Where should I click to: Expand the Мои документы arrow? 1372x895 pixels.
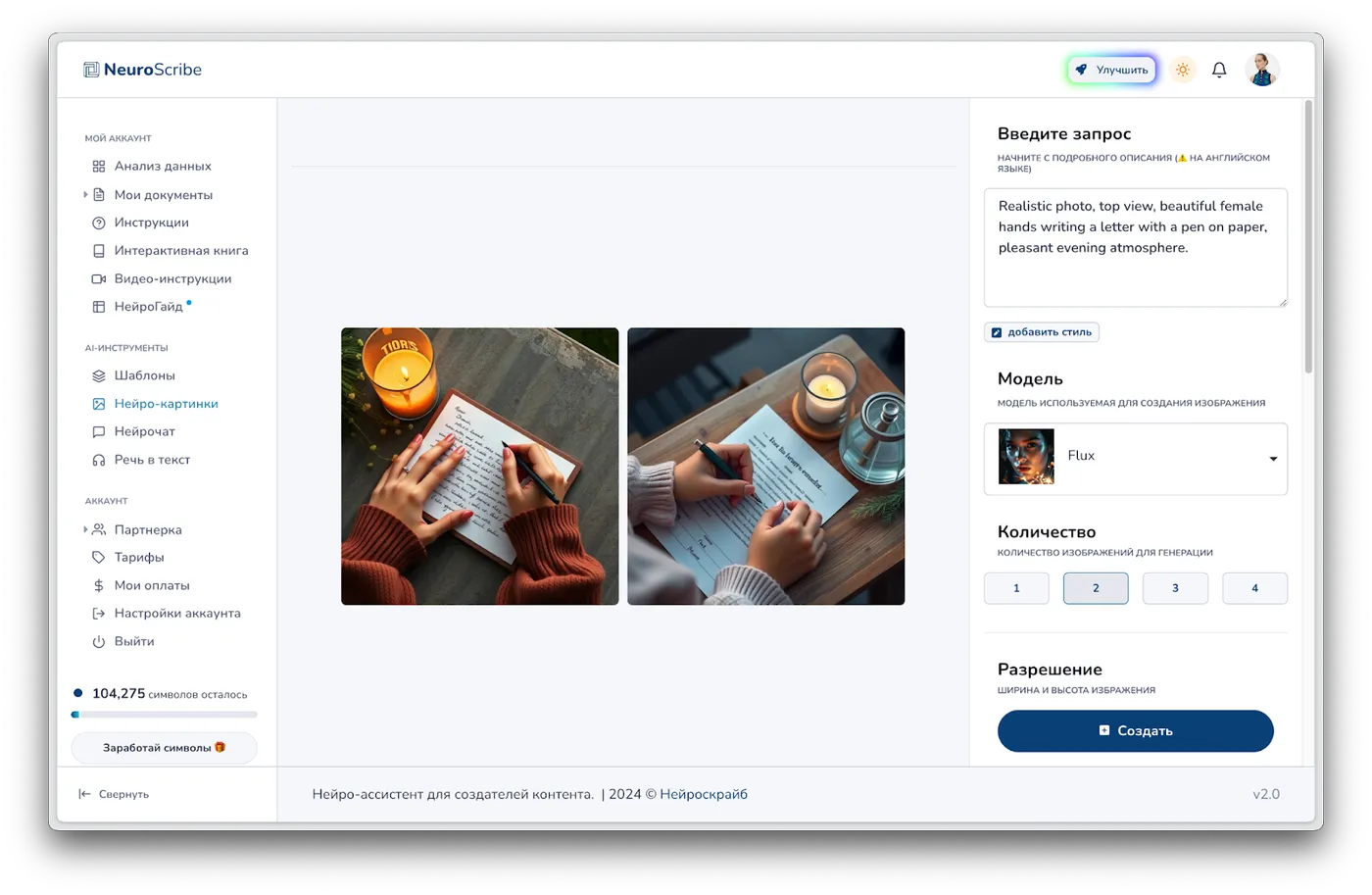click(85, 195)
